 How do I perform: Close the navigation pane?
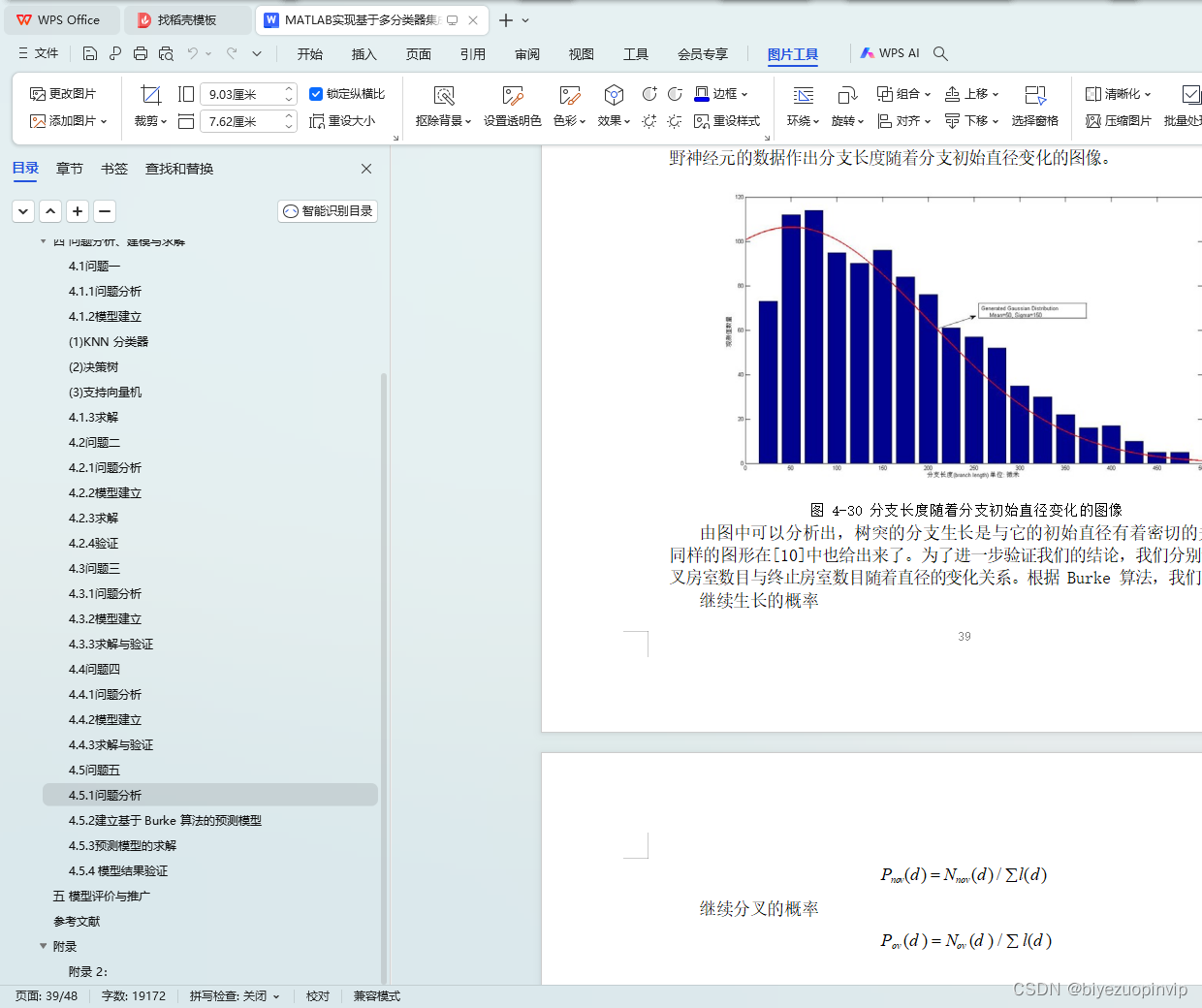(x=366, y=169)
